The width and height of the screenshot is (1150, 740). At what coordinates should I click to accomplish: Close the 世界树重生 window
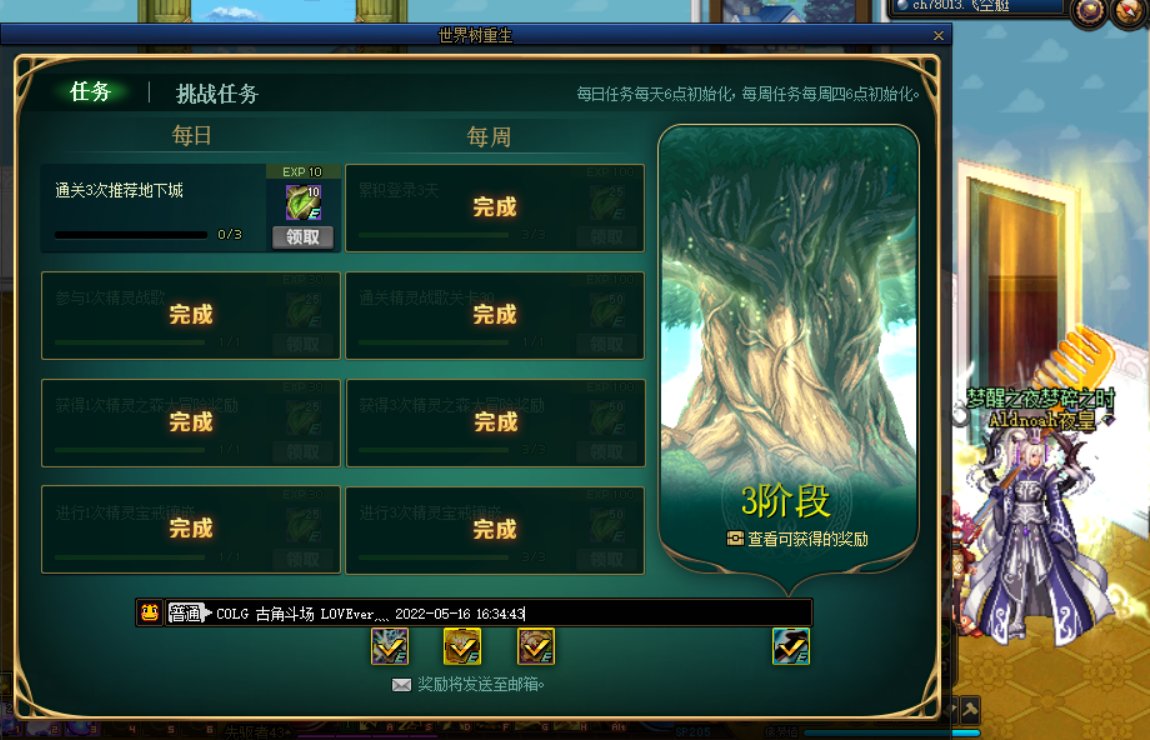click(939, 35)
